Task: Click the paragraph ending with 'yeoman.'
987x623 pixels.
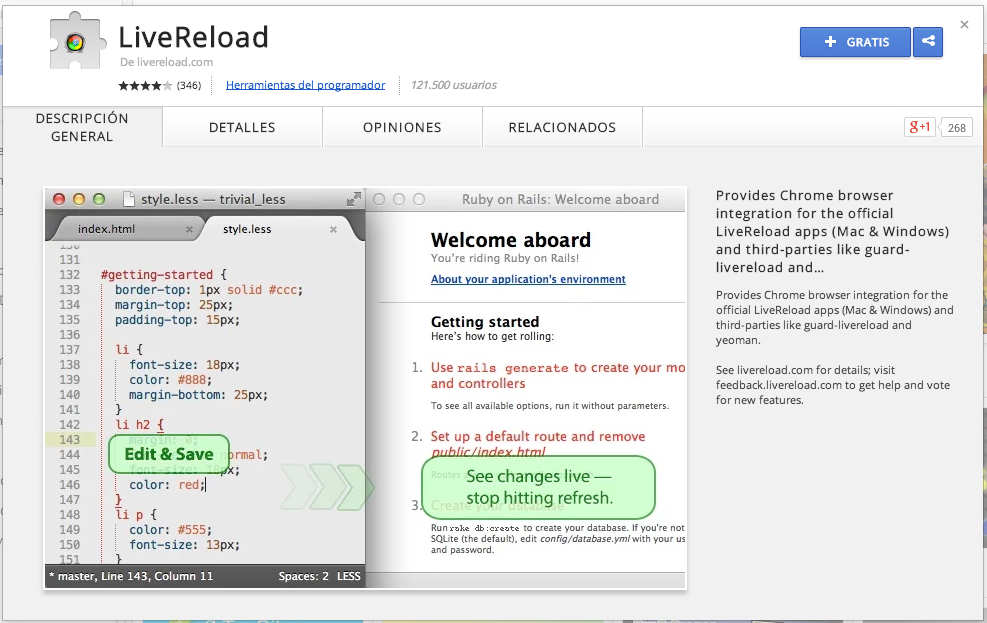Action: 835,318
